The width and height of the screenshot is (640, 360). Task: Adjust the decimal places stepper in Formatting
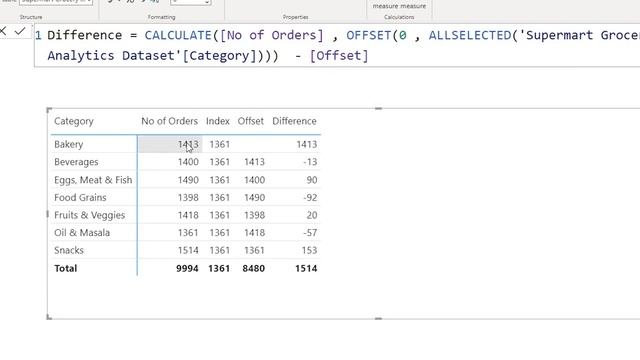coord(191,2)
